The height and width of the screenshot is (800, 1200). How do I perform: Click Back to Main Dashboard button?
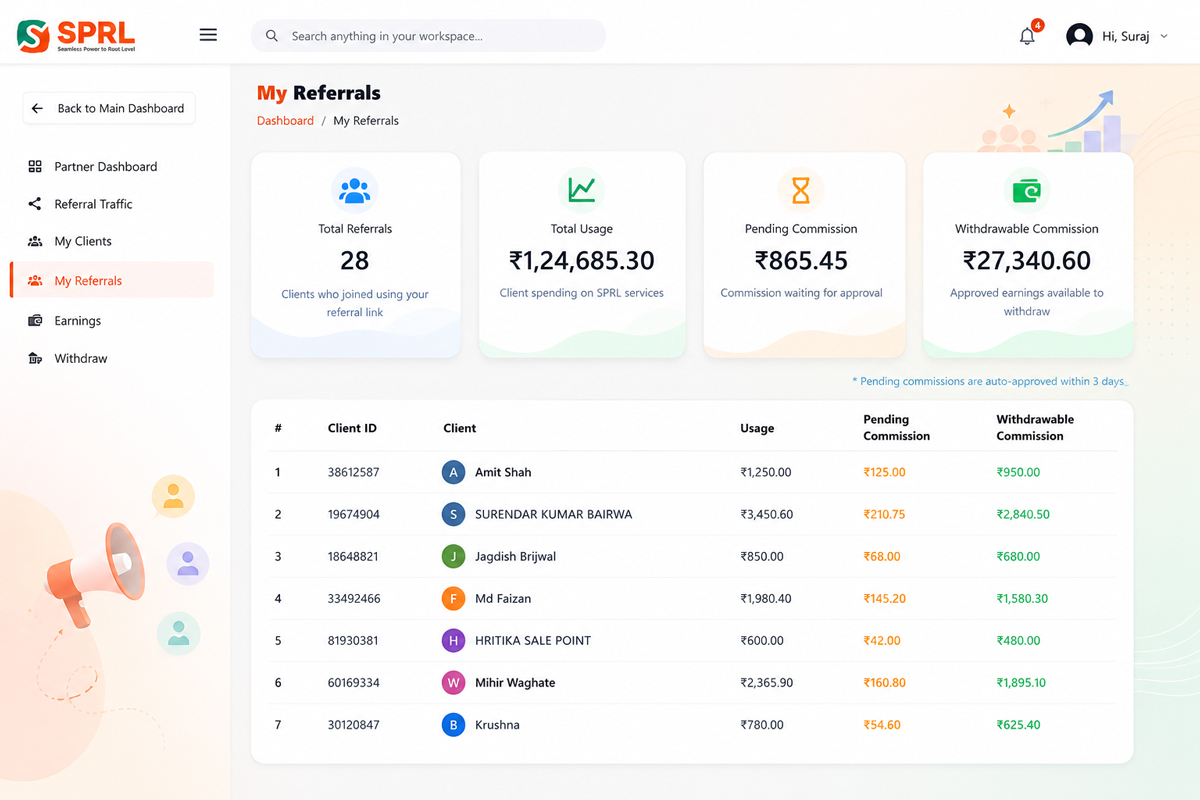pyautogui.click(x=109, y=108)
